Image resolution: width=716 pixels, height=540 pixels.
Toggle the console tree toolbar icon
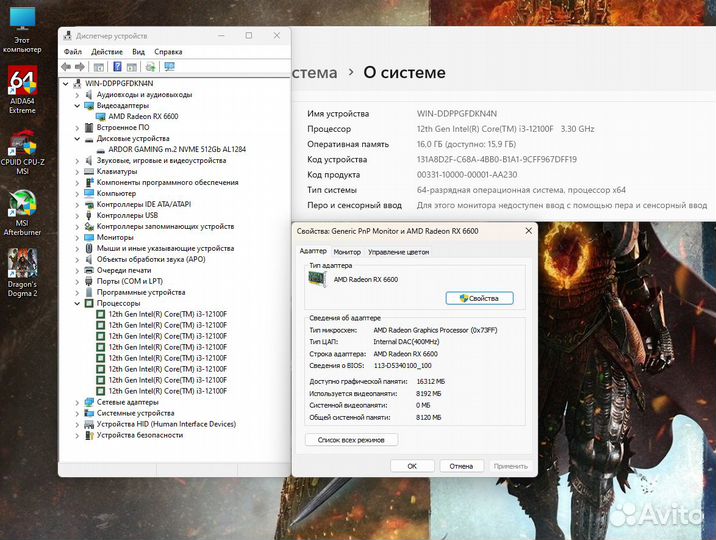click(x=98, y=67)
